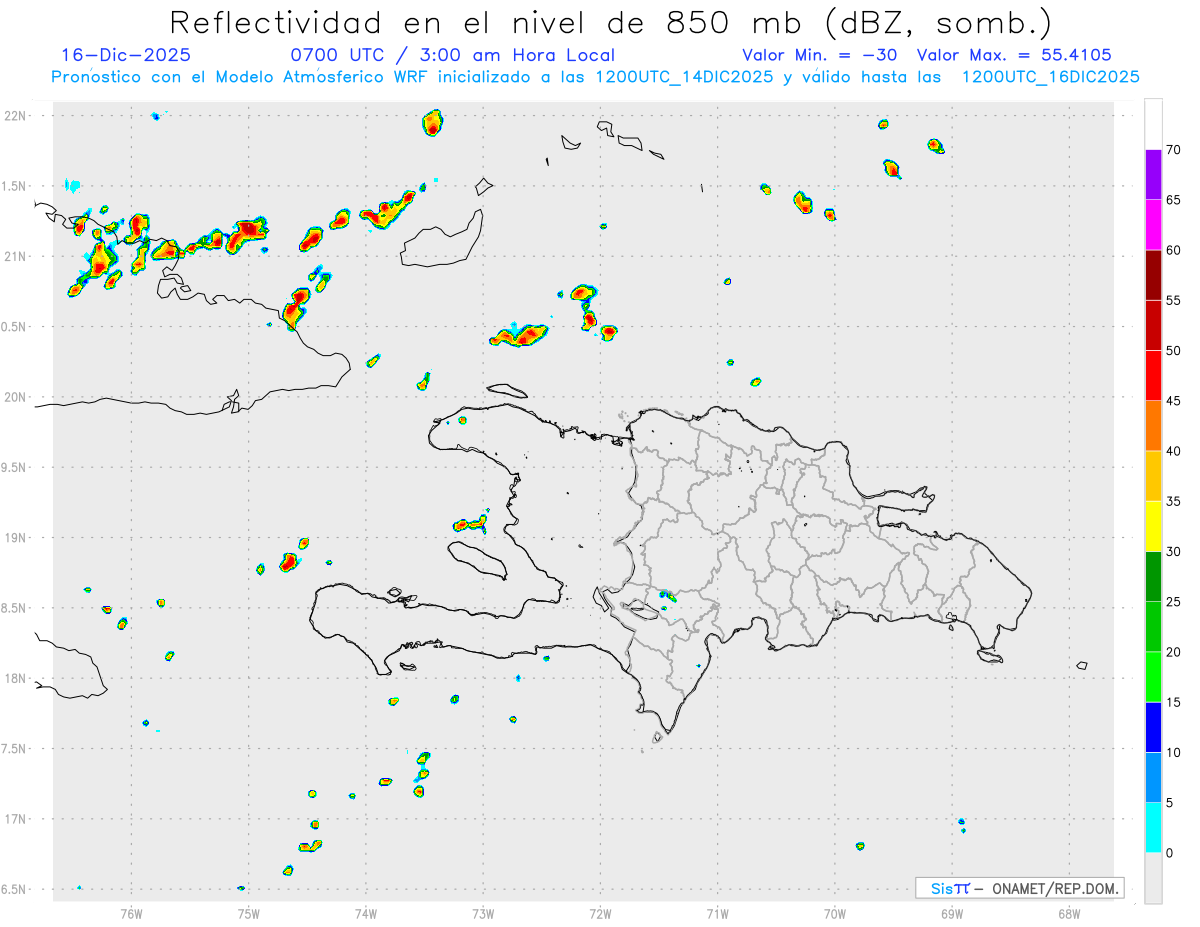Click the longitude axis label "71W"
The image size is (1200, 927).
click(717, 913)
